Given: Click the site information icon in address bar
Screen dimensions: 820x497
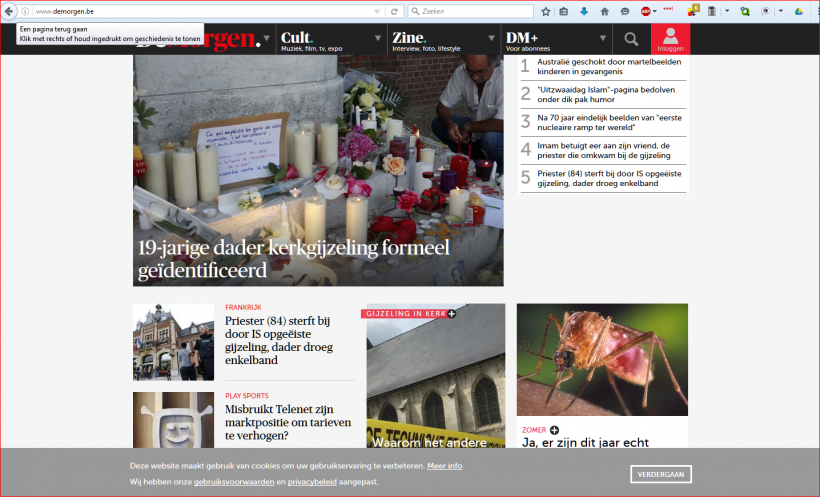Looking at the screenshot, I should tap(26, 11).
